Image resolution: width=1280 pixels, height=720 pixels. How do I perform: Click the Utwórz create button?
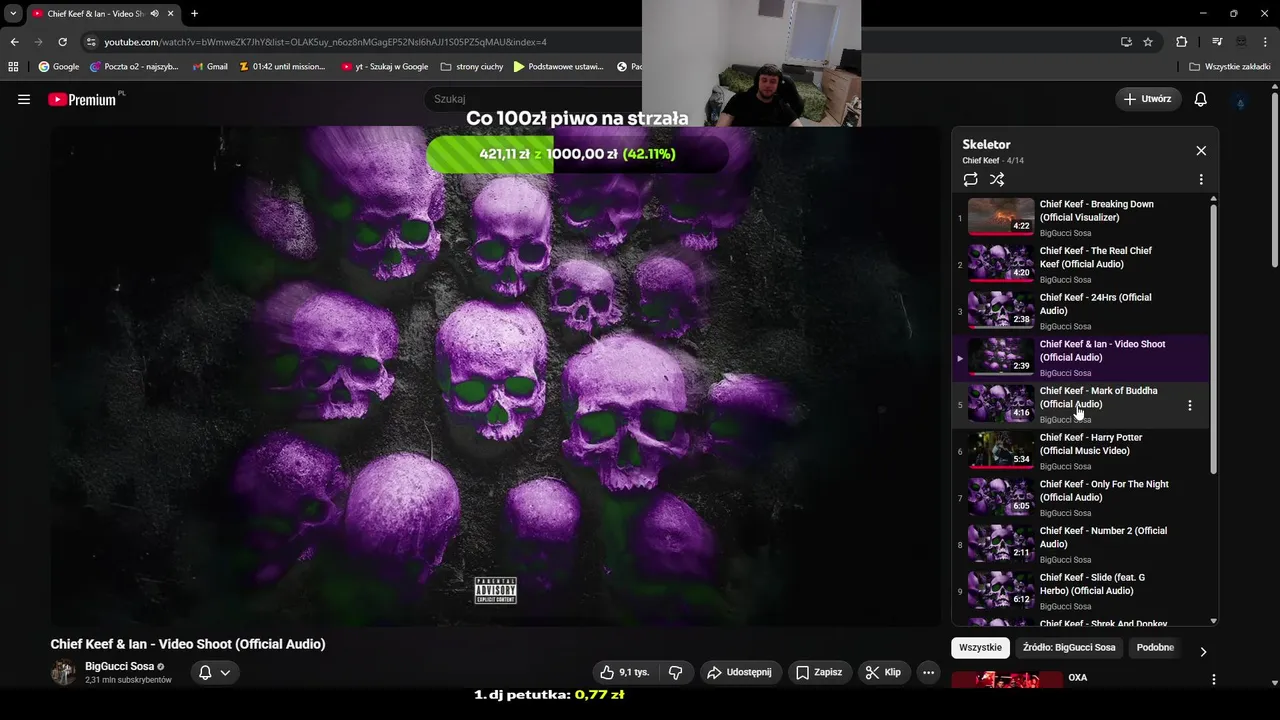(1148, 99)
